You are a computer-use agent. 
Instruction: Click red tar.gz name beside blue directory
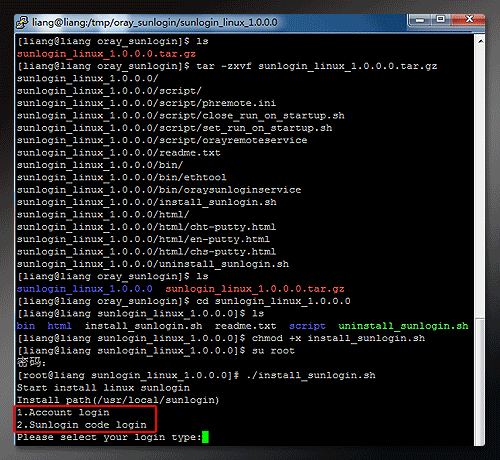pyautogui.click(x=255, y=289)
